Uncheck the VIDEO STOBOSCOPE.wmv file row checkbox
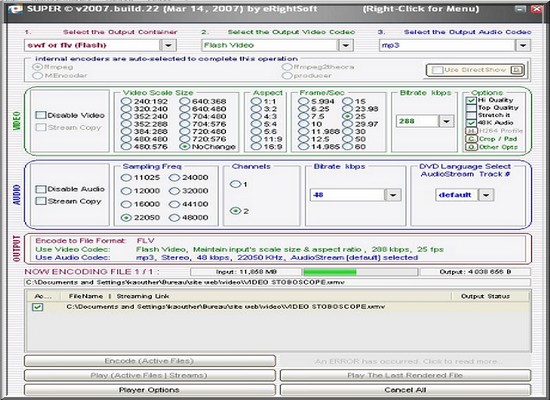 pos(37,307)
